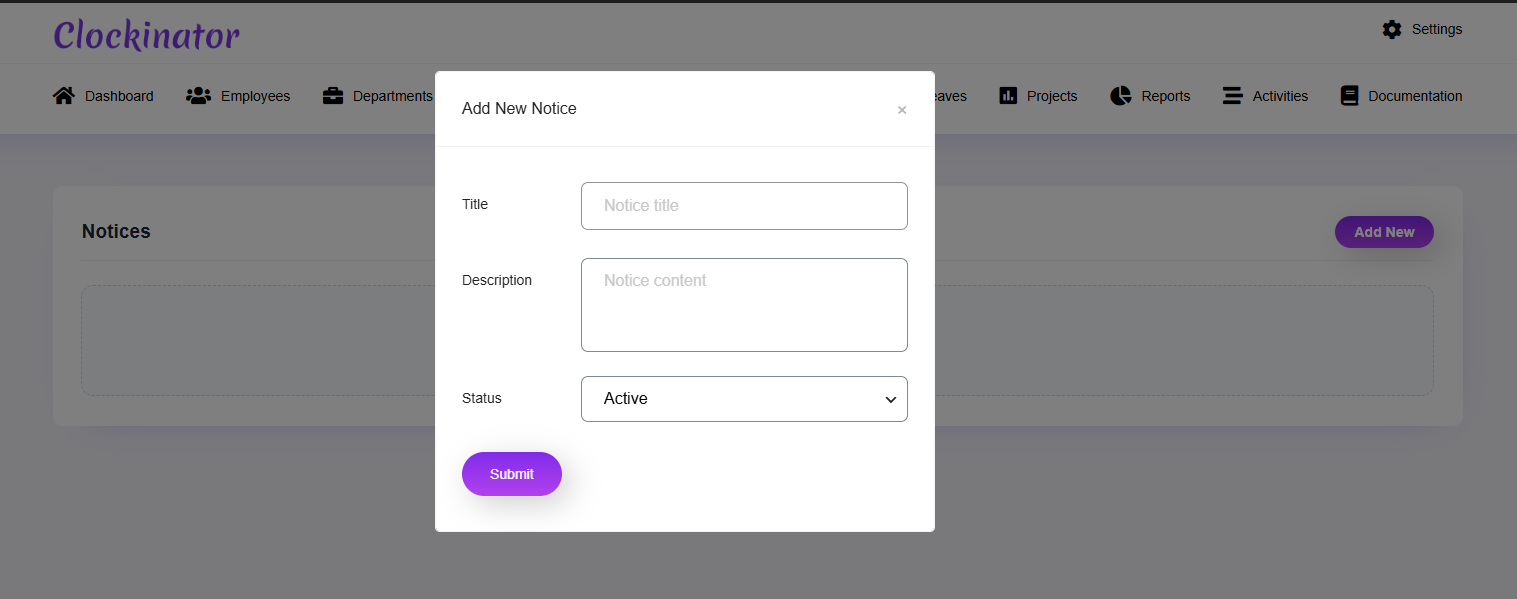Image resolution: width=1517 pixels, height=599 pixels.
Task: Close the Add New Notice dialog
Action: [x=902, y=110]
